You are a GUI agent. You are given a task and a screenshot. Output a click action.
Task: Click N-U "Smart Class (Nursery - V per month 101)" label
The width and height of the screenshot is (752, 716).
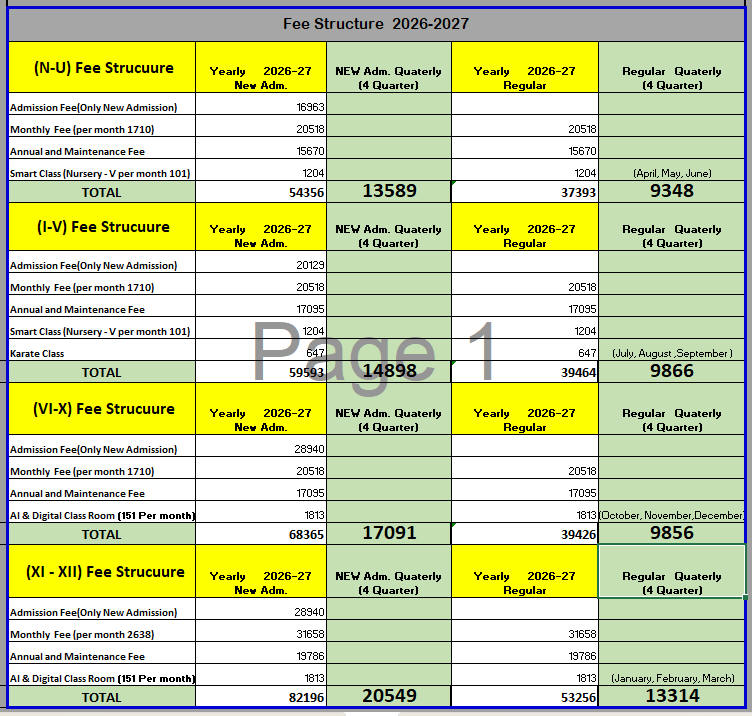[100, 174]
